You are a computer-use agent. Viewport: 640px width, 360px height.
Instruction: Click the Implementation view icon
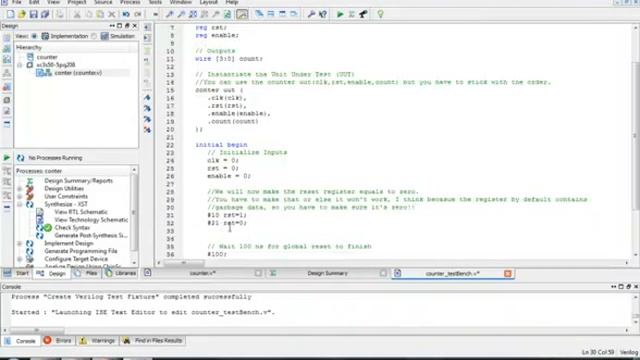click(45, 36)
